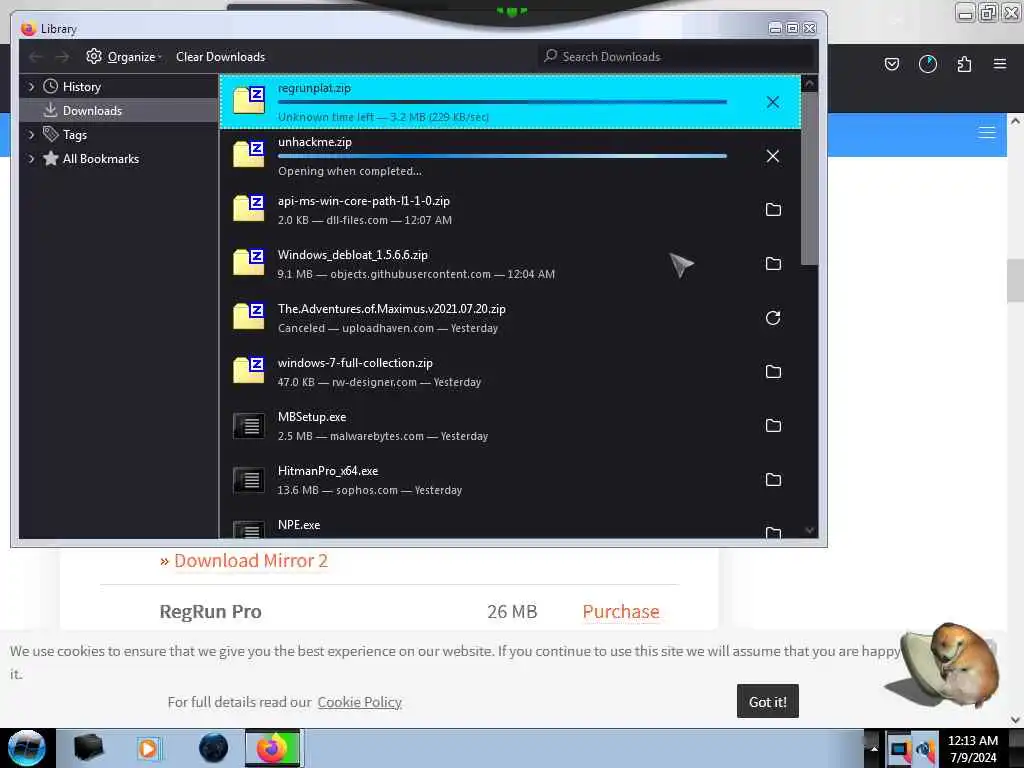Click downloads list scrollbar thumb

pos(809,178)
